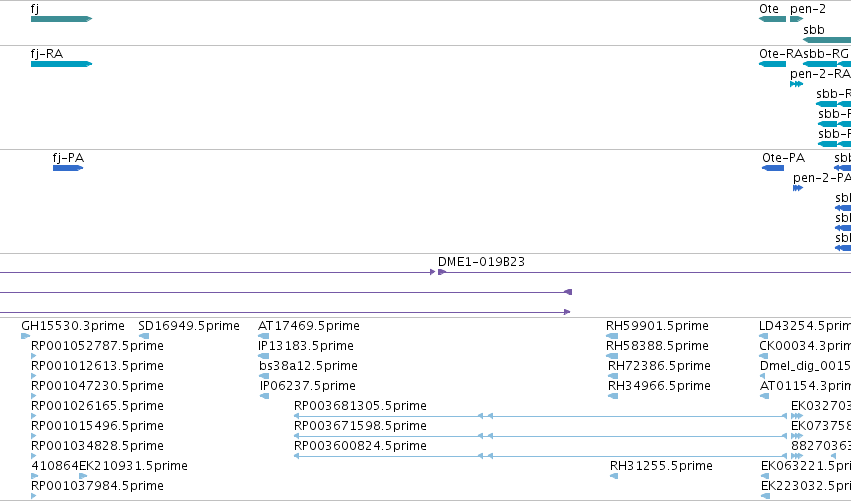
Task: Click the RP003681305.5prime alignment line
Action: coord(541,416)
